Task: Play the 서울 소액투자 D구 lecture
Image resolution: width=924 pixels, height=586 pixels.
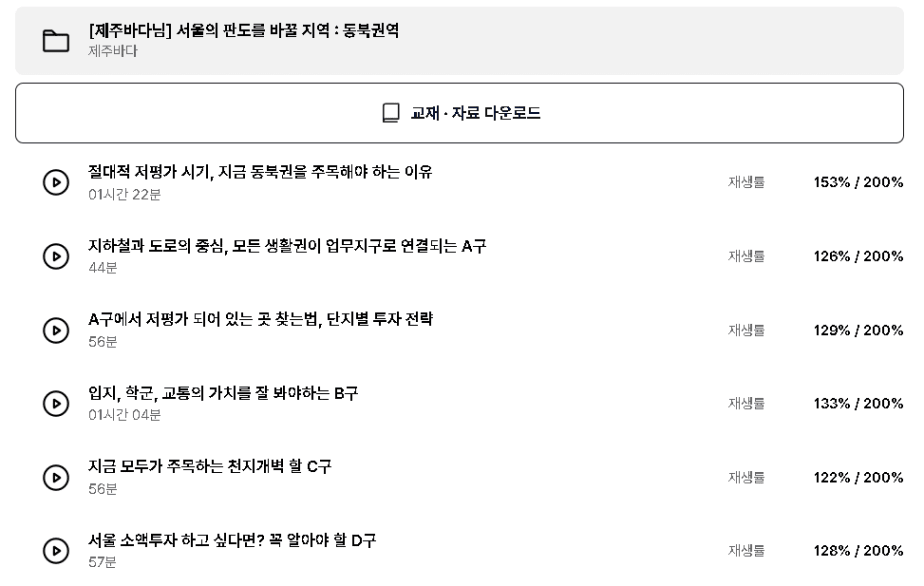Action: [56, 551]
